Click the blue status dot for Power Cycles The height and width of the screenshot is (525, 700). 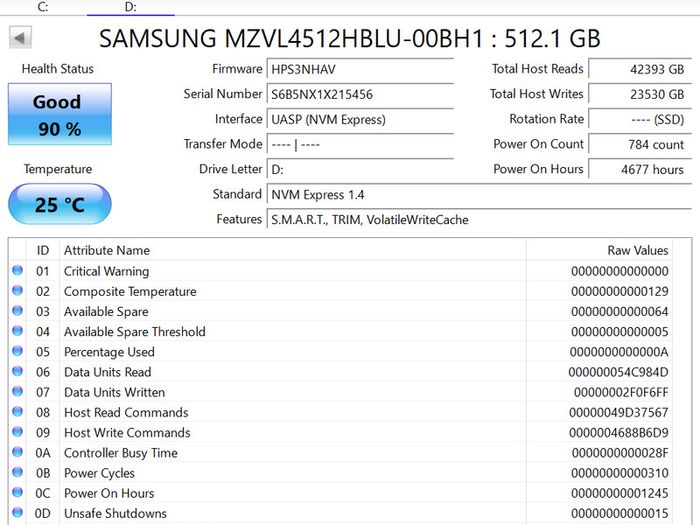17,472
